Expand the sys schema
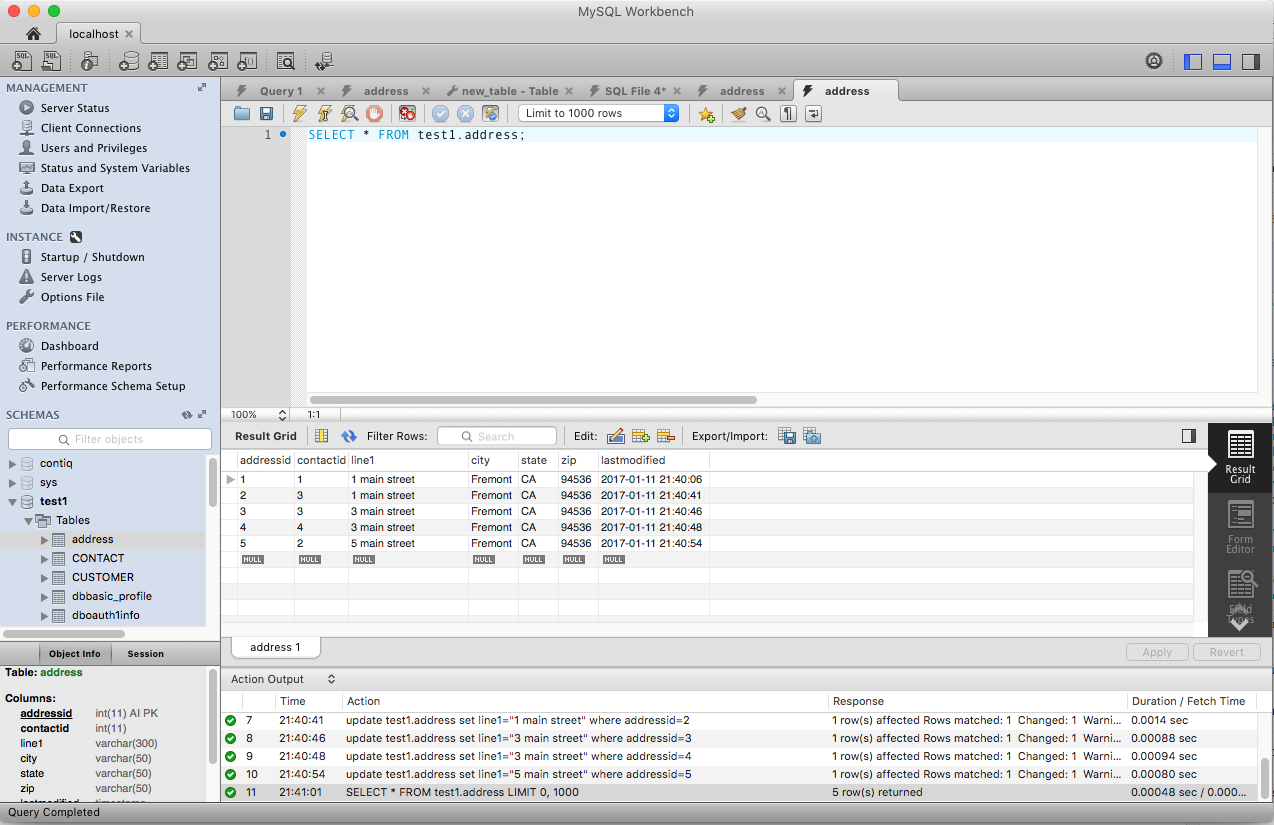This screenshot has height=825, width=1274. (13, 483)
